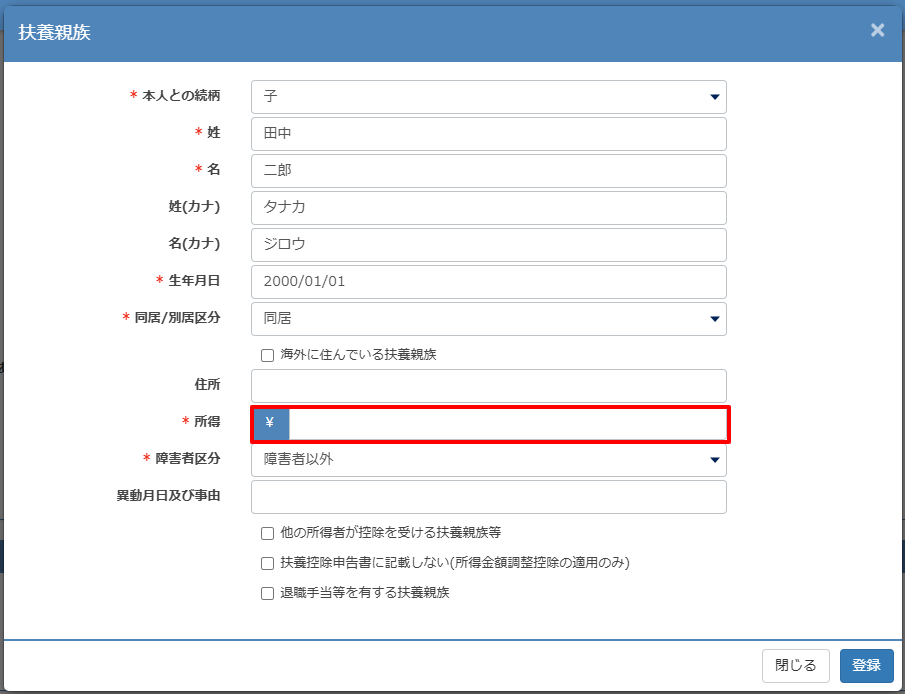
Task: Click the 閉じる button
Action: (x=796, y=666)
